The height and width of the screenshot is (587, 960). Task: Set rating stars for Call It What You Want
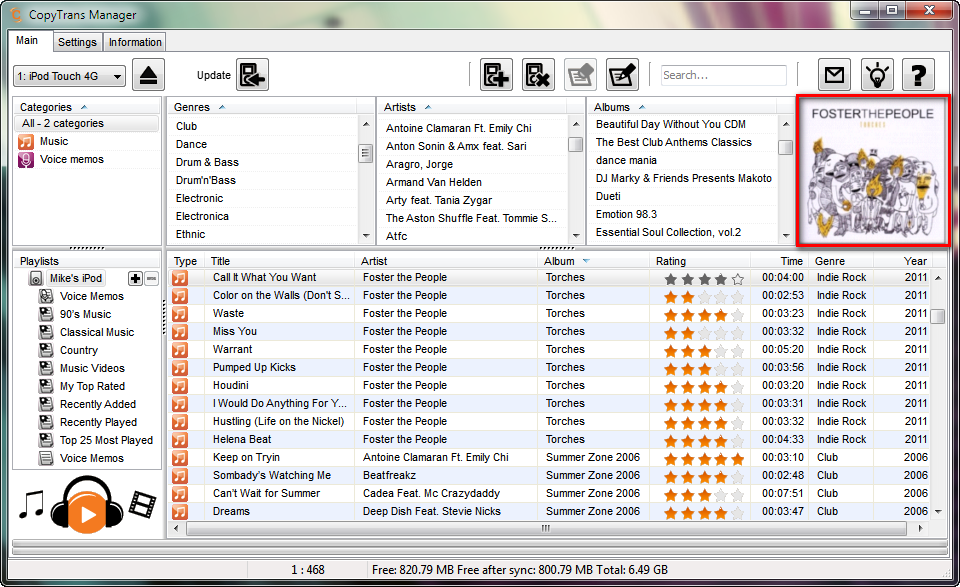[704, 279]
